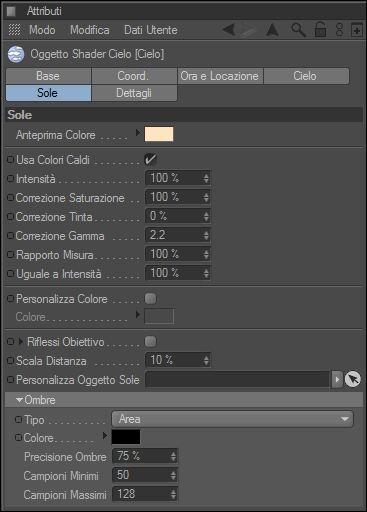
Task: Open the Tipo Area shadow dropdown
Action: click(x=232, y=419)
